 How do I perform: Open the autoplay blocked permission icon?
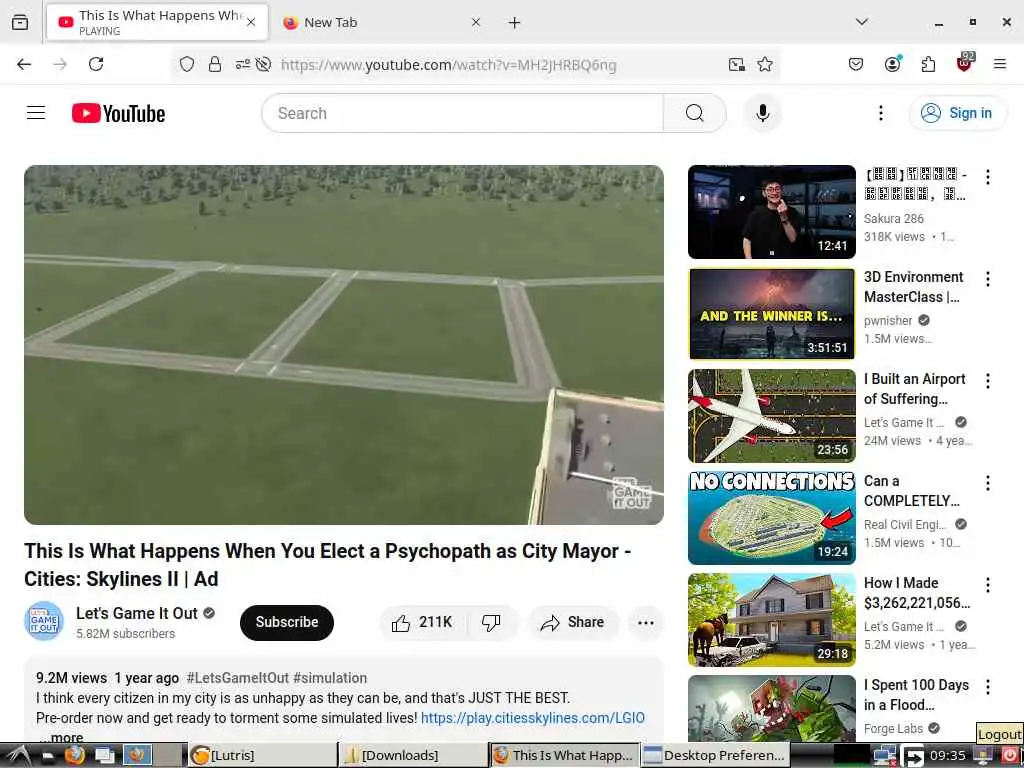click(263, 64)
